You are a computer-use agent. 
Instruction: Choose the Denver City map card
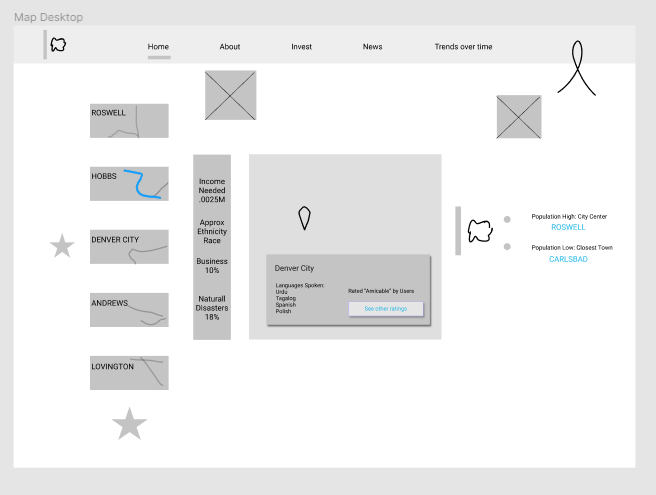click(x=129, y=247)
